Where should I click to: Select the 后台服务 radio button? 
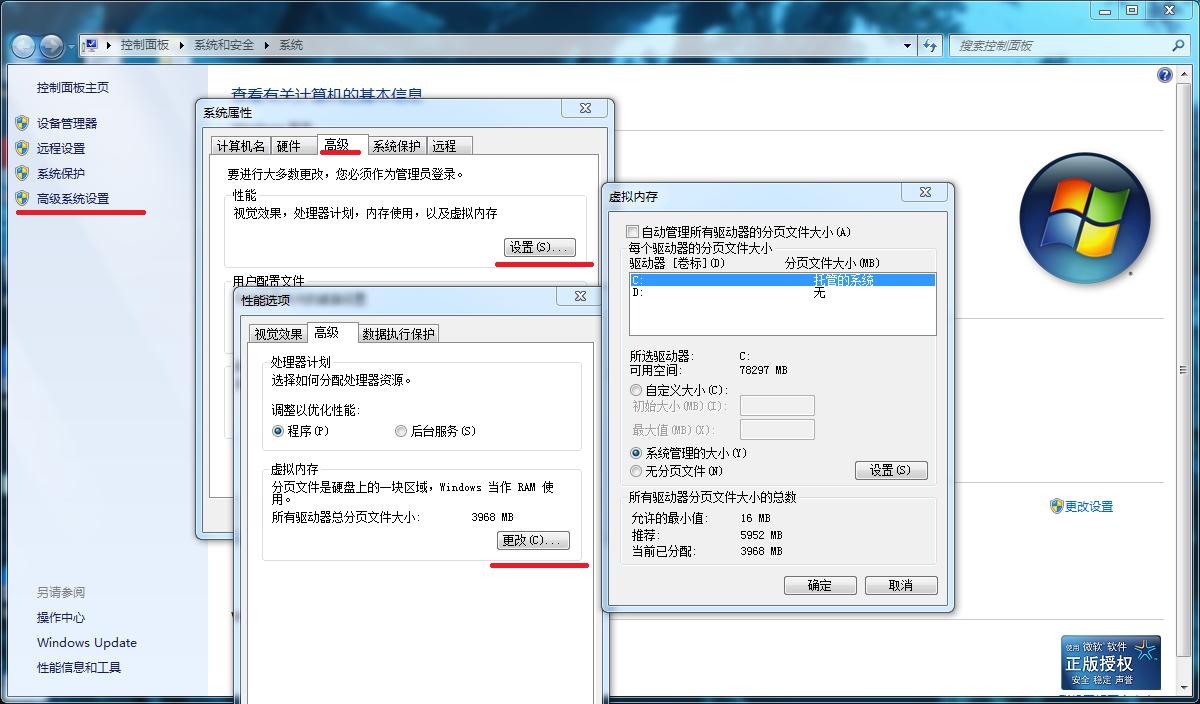point(401,431)
